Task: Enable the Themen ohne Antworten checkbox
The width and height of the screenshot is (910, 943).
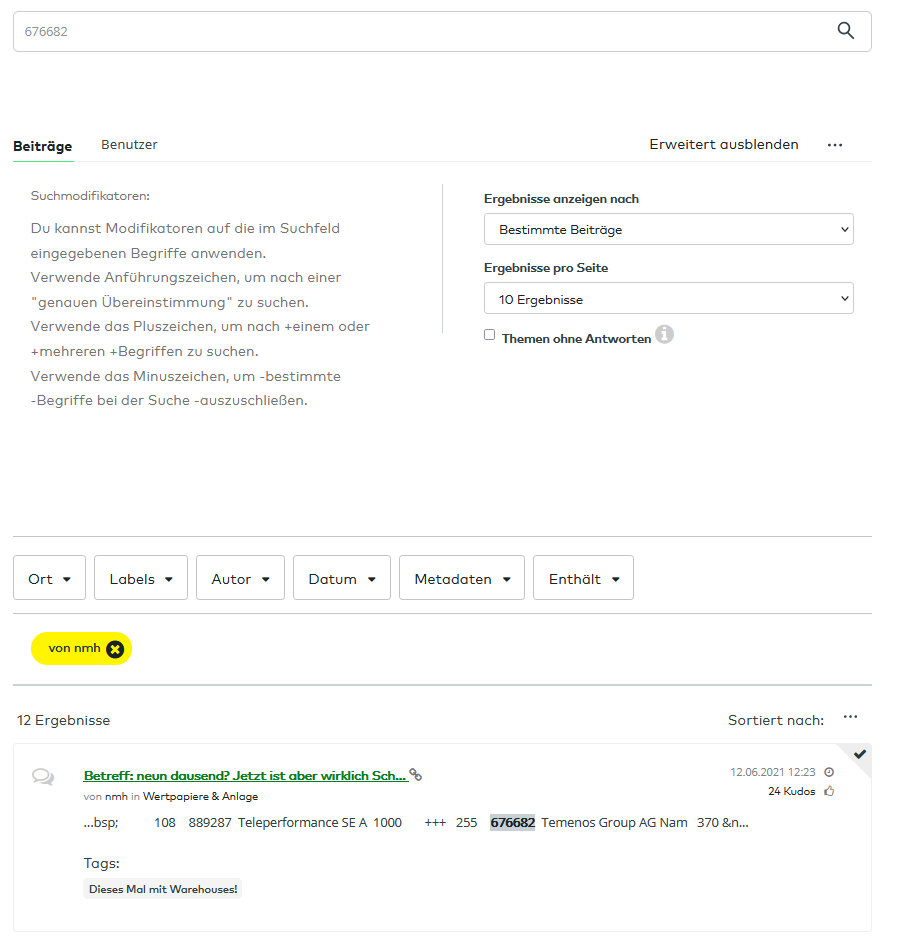Action: pyautogui.click(x=489, y=334)
